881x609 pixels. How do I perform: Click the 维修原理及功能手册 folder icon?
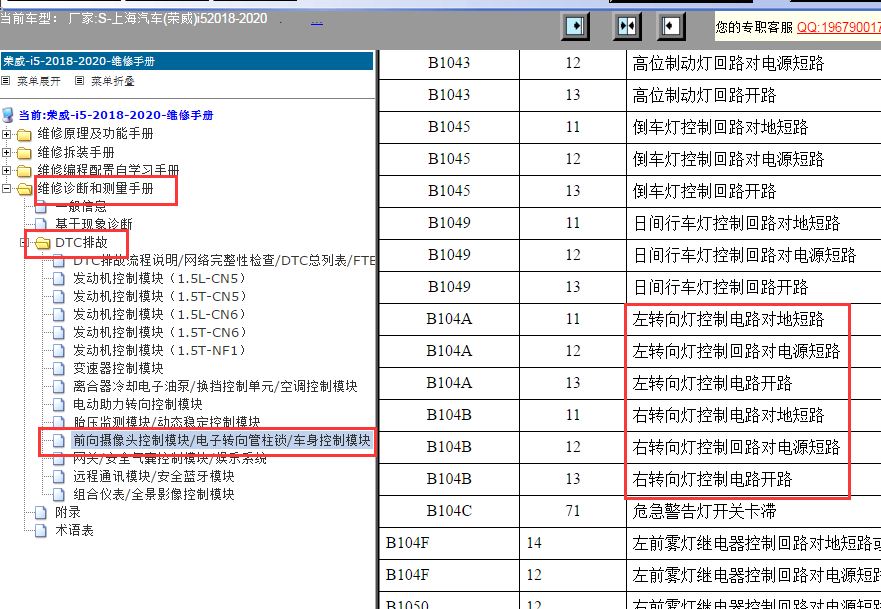coord(24,135)
